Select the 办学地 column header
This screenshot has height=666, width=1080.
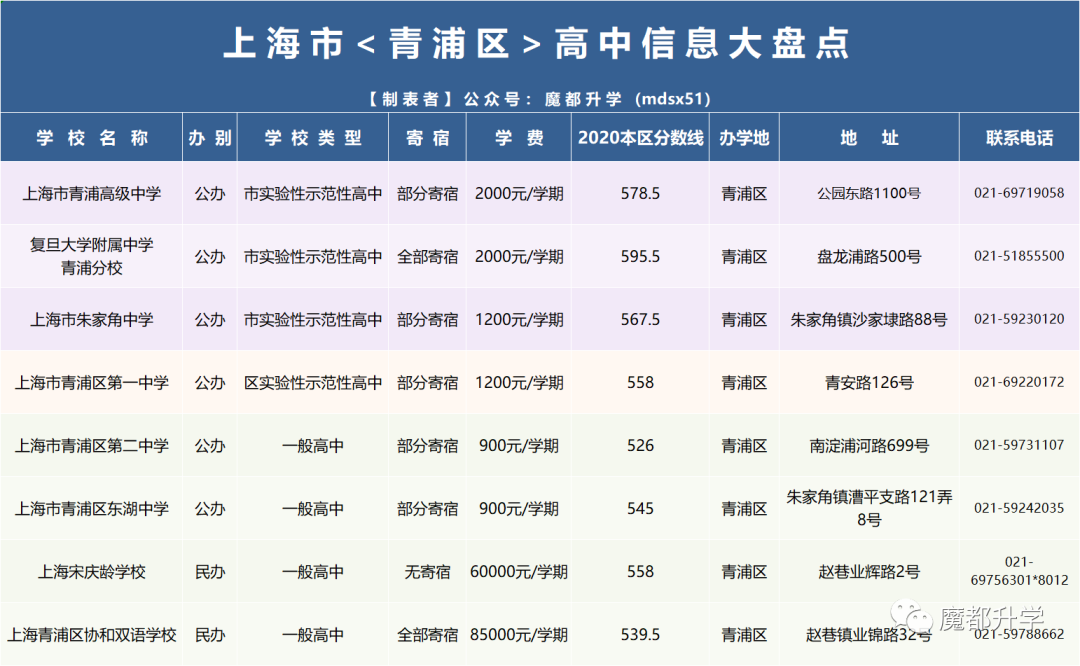745,138
